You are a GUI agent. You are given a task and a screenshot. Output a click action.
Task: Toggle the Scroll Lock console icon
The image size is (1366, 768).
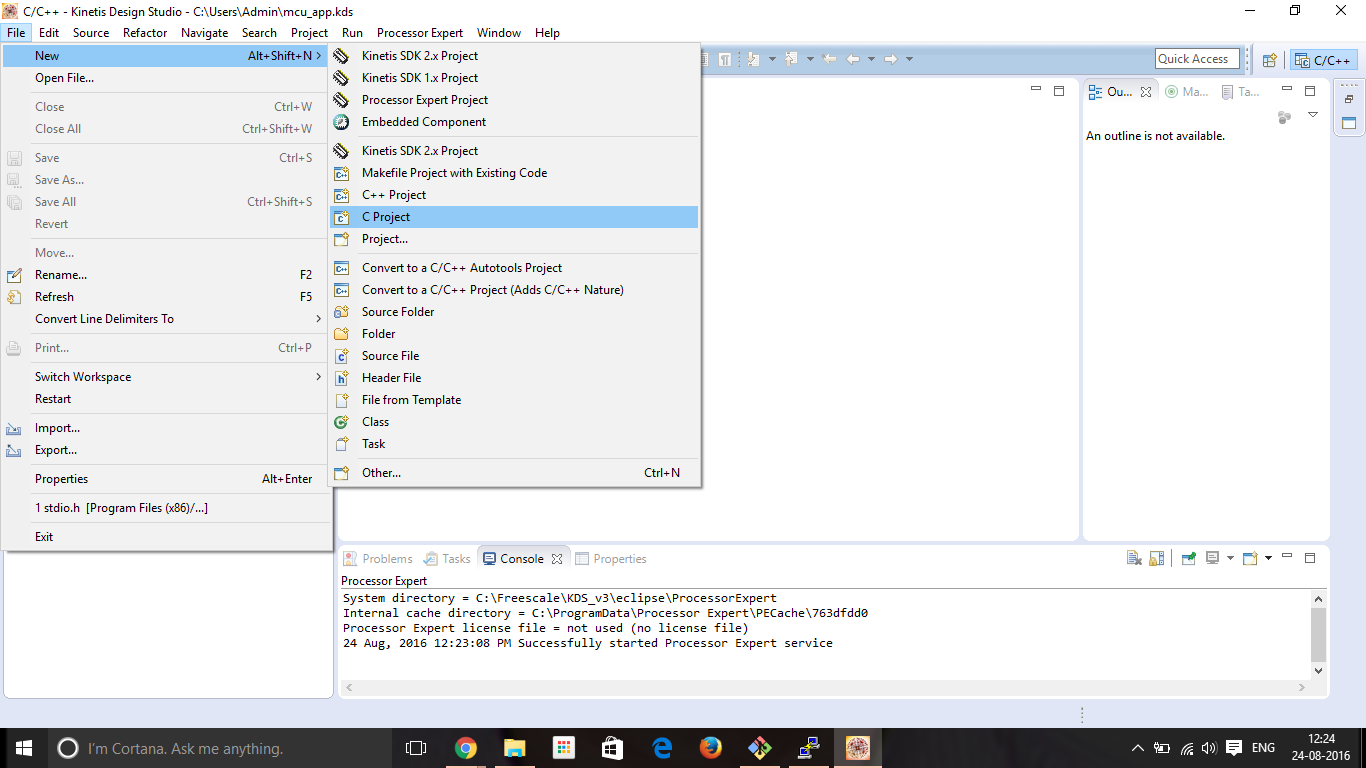1156,558
